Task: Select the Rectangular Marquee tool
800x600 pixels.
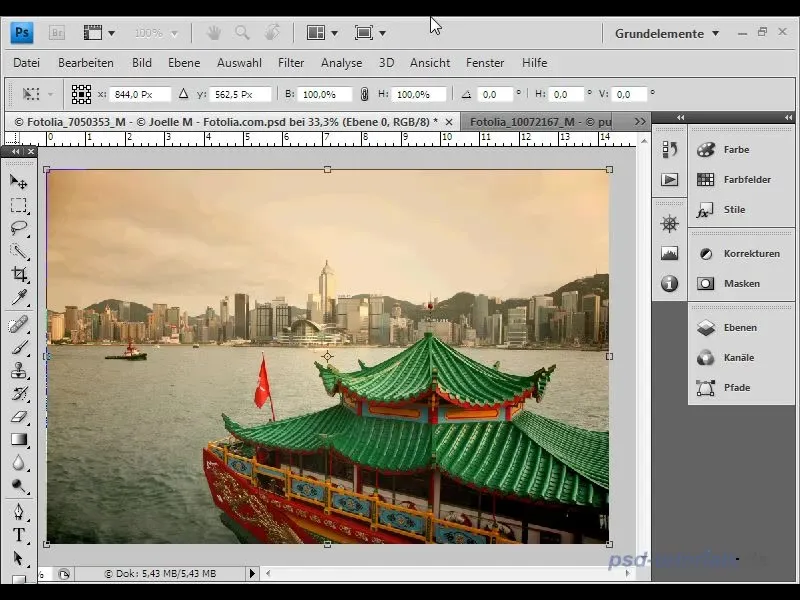Action: click(19, 205)
